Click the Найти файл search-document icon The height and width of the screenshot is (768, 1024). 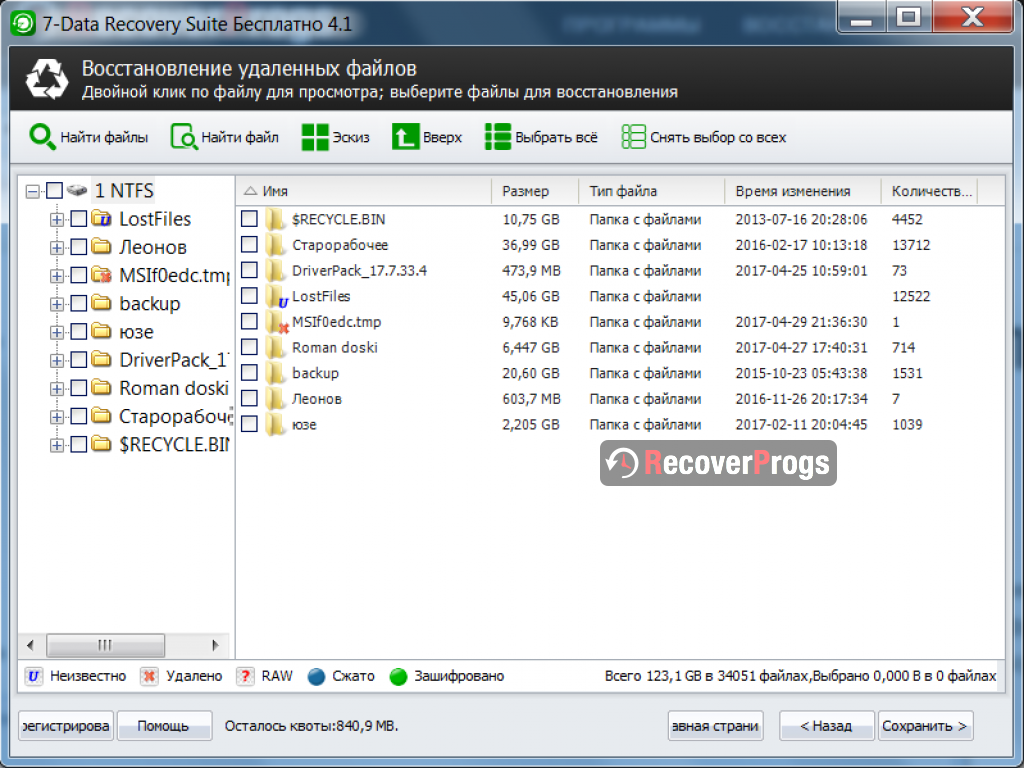pos(184,137)
